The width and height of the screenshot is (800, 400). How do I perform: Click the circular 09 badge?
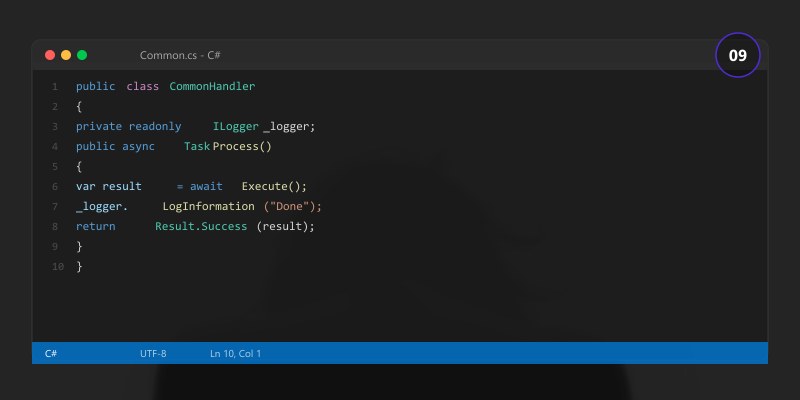click(738, 55)
